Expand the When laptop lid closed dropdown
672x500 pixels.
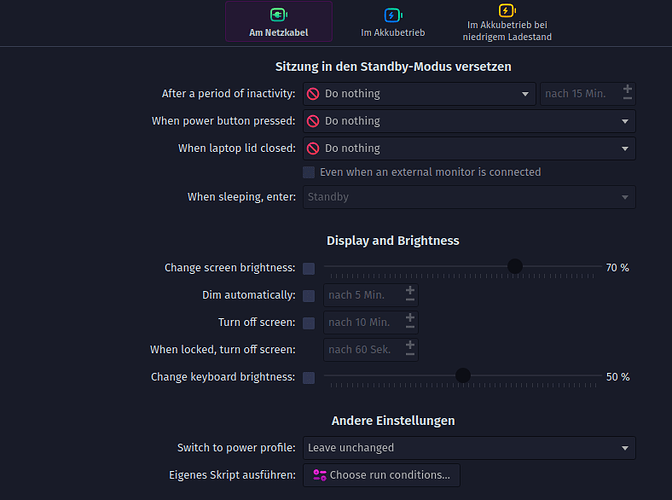(x=469, y=148)
